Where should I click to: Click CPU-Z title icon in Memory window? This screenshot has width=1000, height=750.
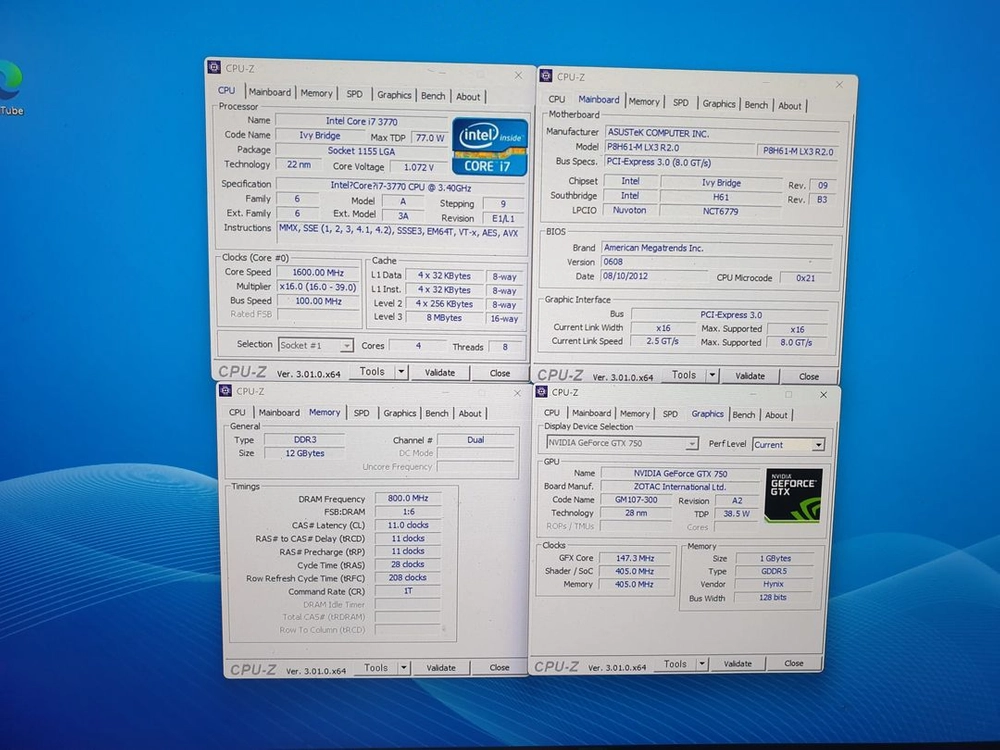pos(225,390)
